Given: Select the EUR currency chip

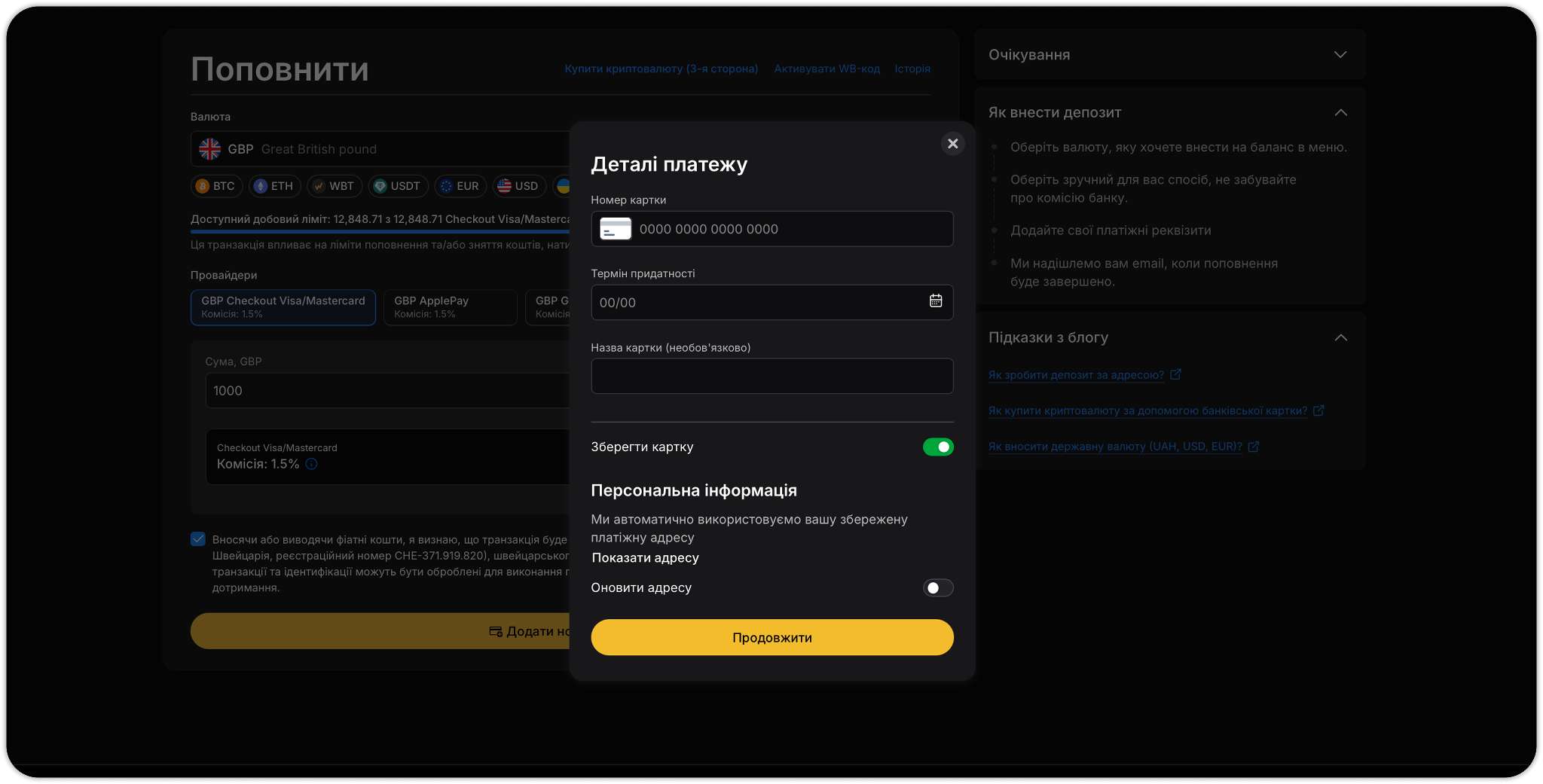Looking at the screenshot, I should (x=460, y=186).
